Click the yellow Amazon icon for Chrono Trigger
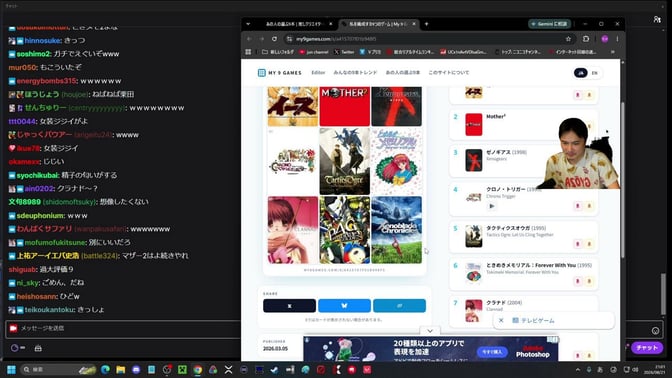Image resolution: width=672 pixels, height=378 pixels. point(589,206)
